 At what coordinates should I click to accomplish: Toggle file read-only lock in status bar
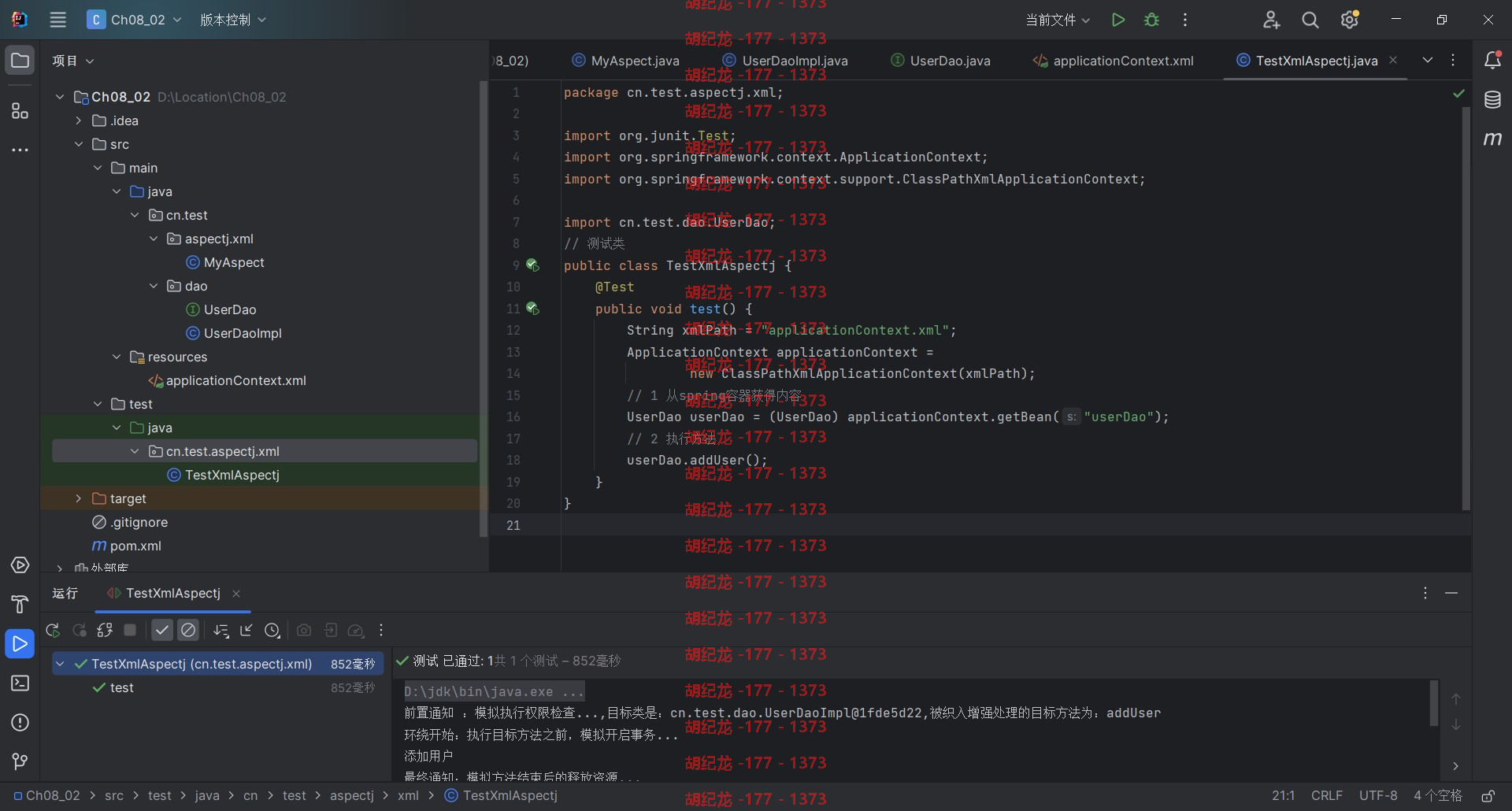pos(1488,796)
